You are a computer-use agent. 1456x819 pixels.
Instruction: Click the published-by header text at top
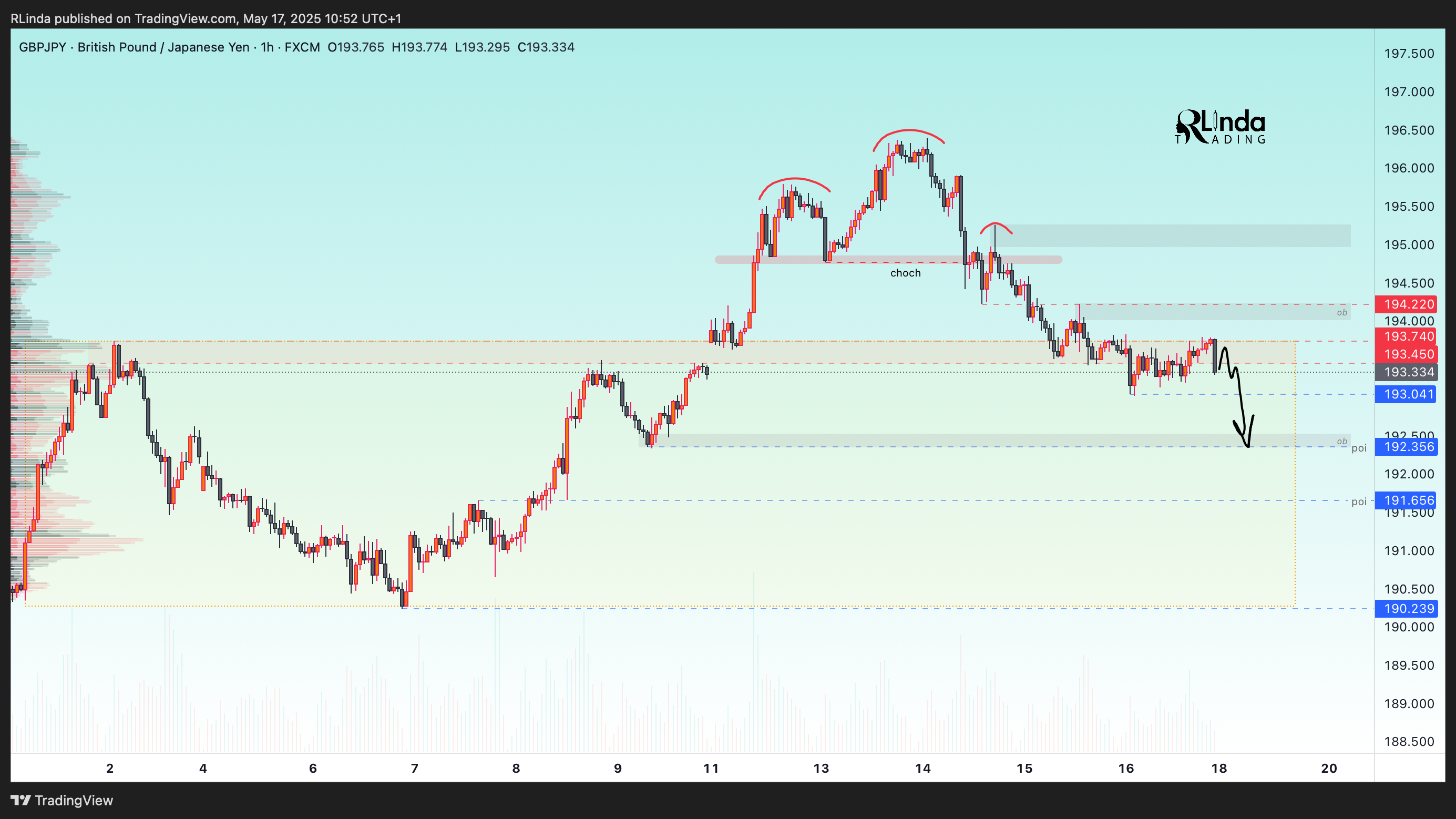point(206,18)
